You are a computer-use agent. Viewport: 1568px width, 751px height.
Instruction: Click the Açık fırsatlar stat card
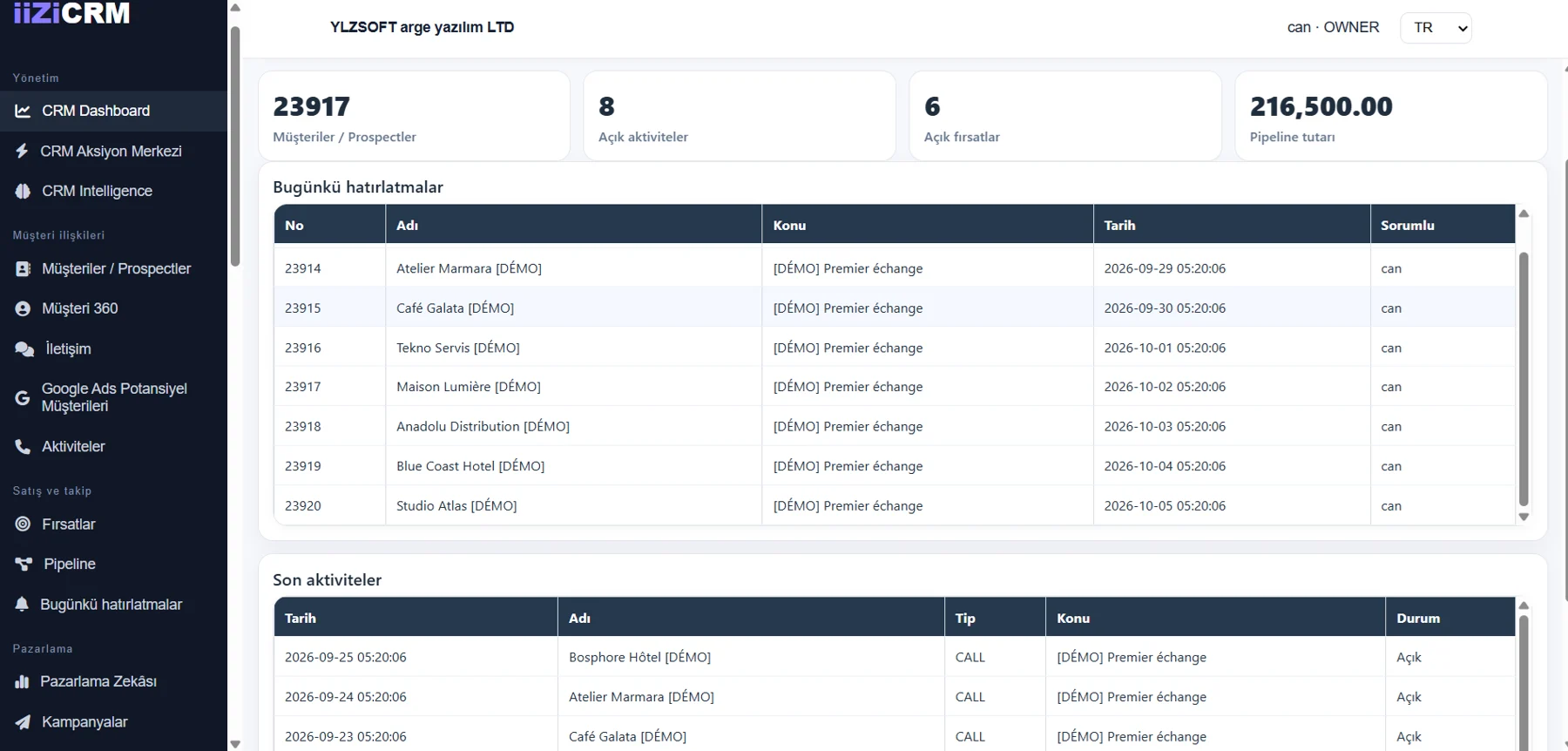coord(1065,116)
